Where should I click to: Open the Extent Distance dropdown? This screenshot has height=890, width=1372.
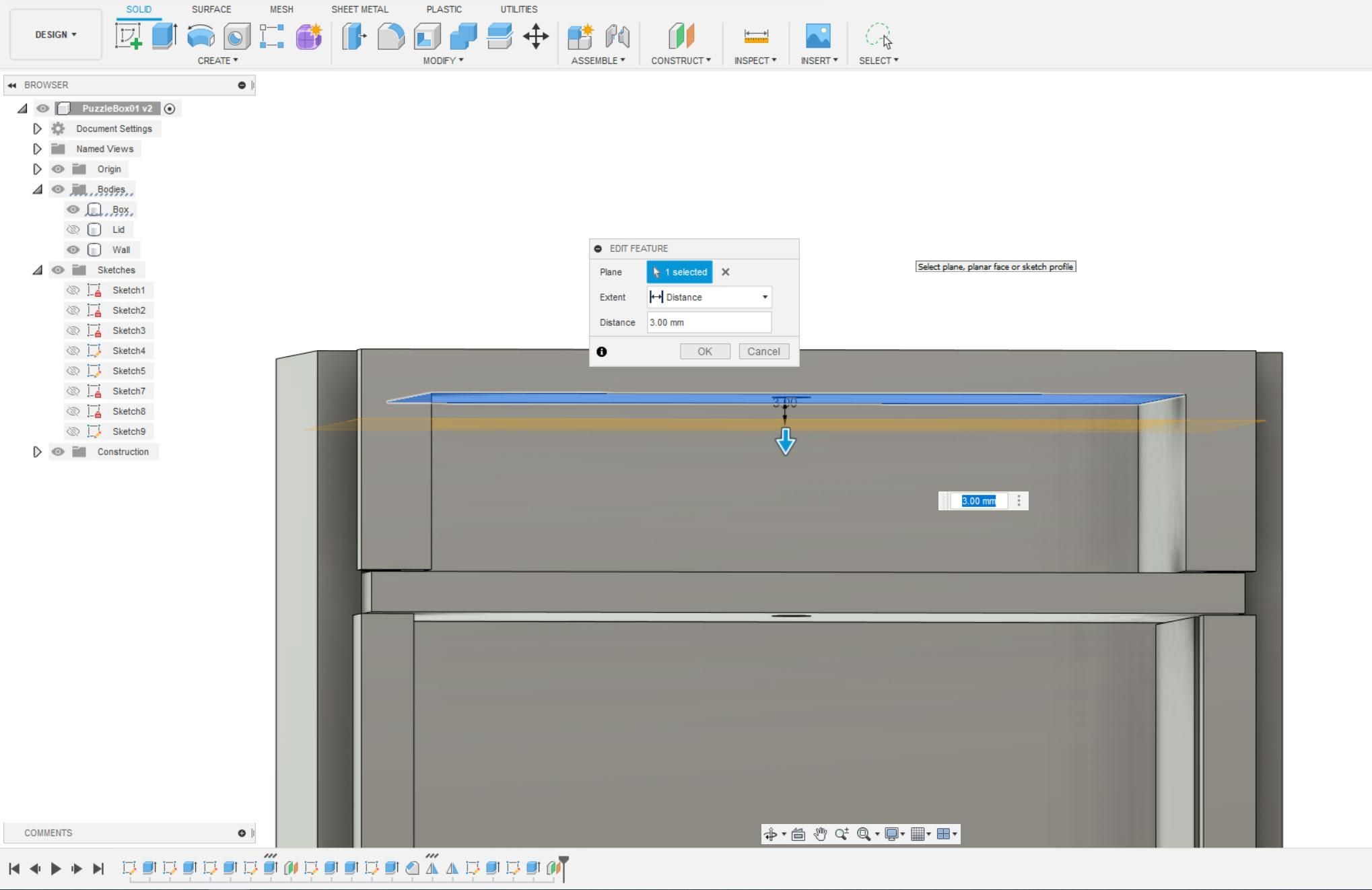point(709,297)
